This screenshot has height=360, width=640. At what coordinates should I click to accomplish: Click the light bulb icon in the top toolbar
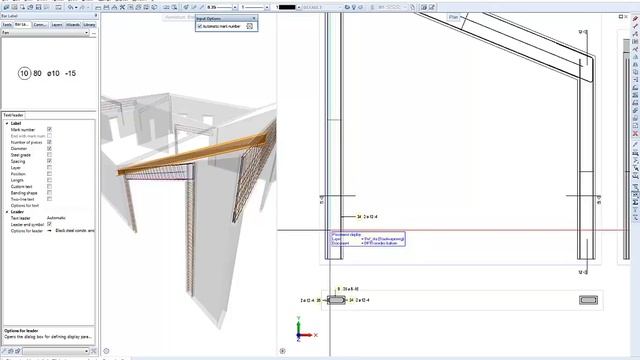pos(353,7)
